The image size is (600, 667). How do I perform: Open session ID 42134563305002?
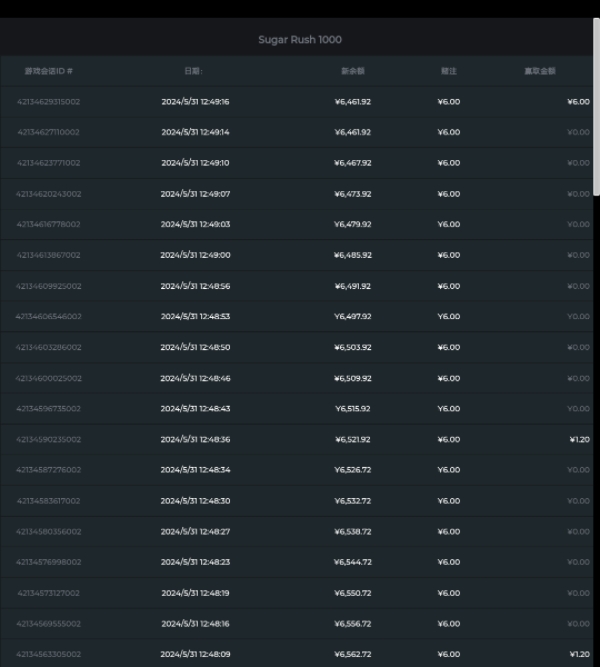point(49,654)
